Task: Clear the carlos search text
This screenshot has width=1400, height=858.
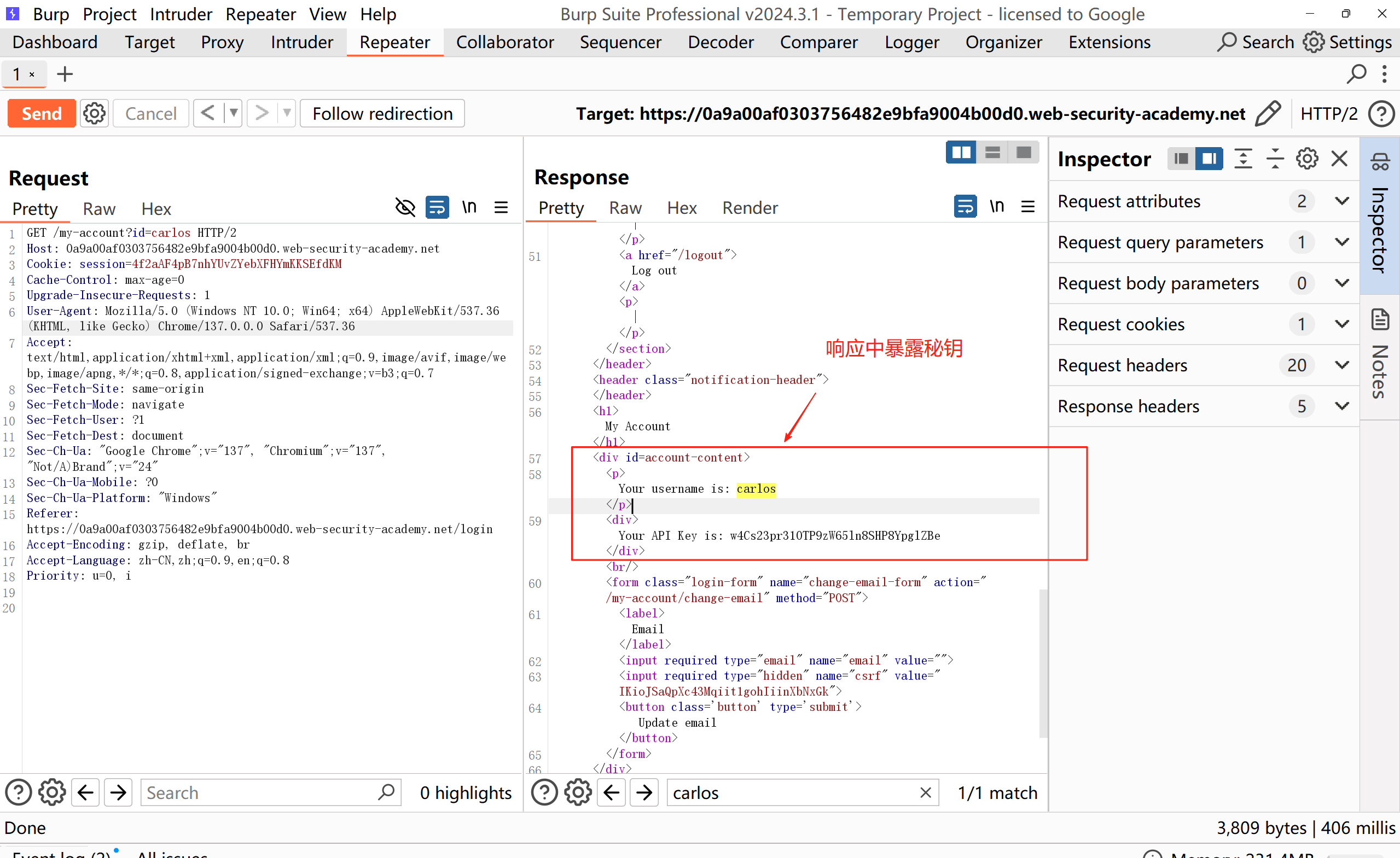Action: point(926,792)
